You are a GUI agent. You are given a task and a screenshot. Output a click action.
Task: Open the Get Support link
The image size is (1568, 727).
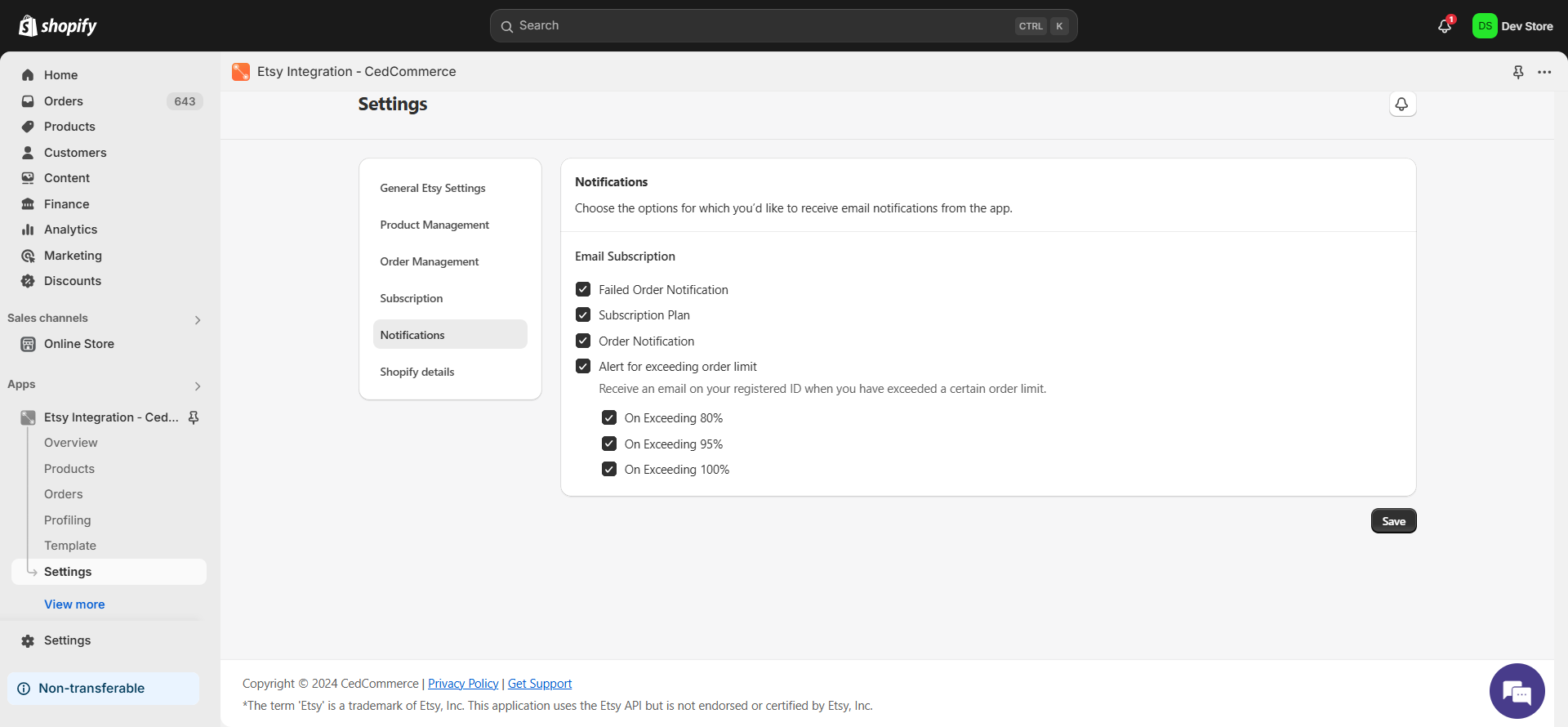(x=540, y=684)
